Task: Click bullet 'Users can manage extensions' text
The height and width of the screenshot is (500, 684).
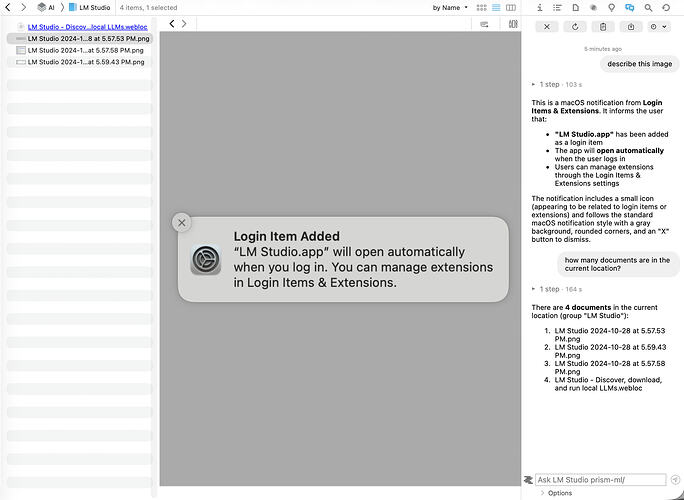Action: click(x=604, y=175)
